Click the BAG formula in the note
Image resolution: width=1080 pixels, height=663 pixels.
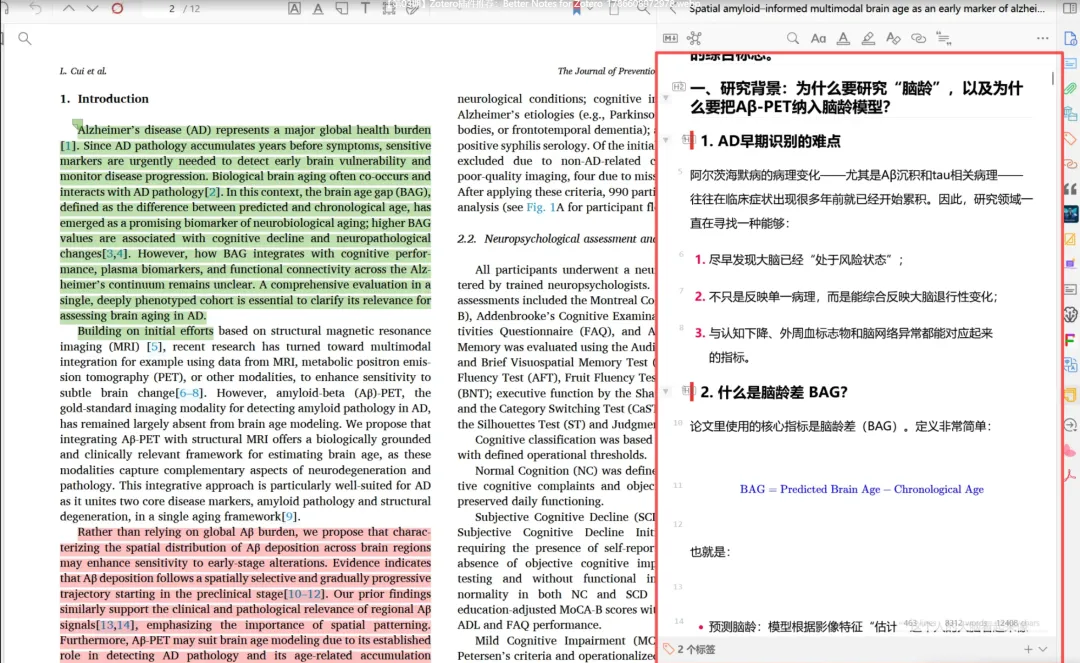click(861, 490)
